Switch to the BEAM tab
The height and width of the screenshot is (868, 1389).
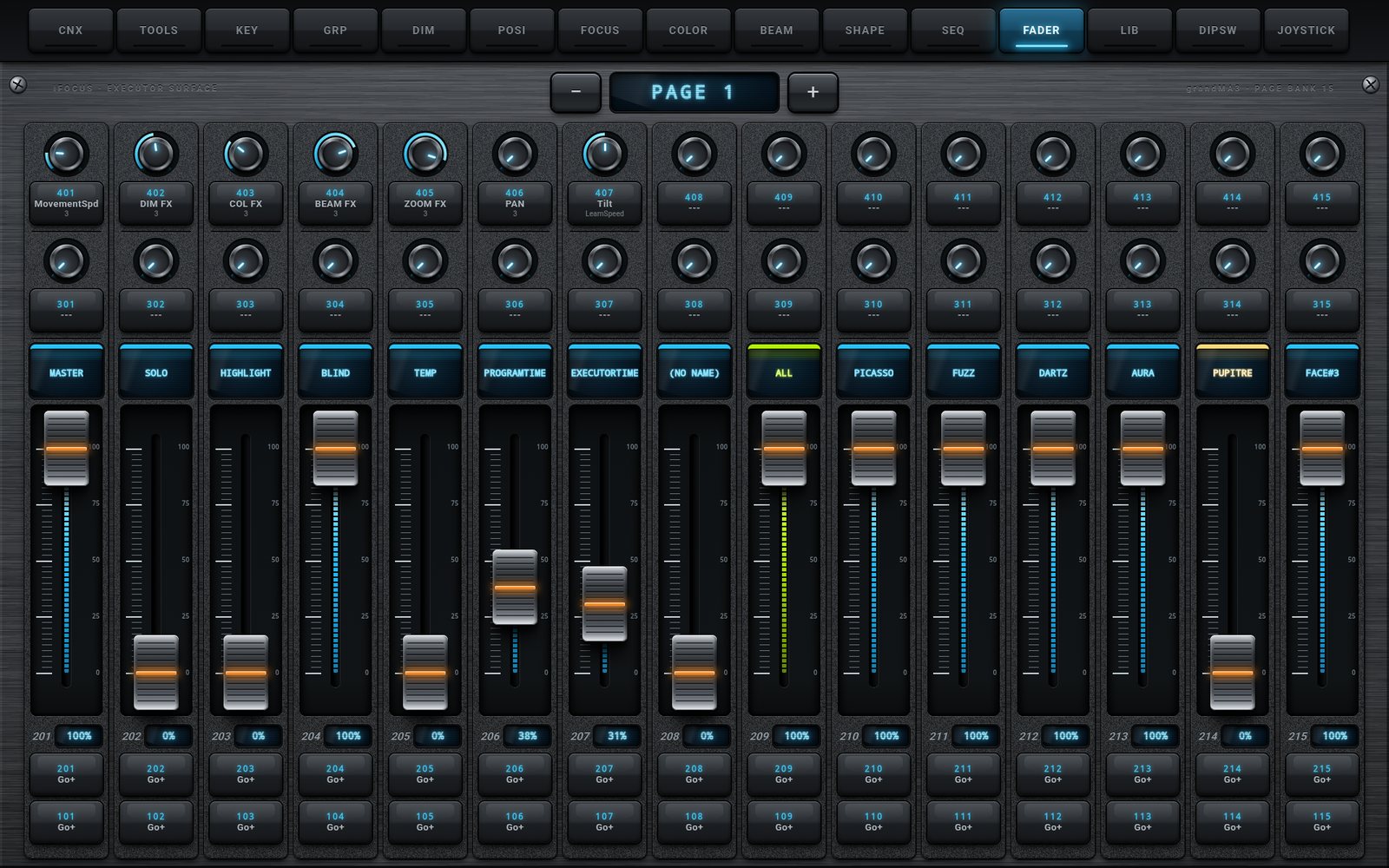click(776, 30)
